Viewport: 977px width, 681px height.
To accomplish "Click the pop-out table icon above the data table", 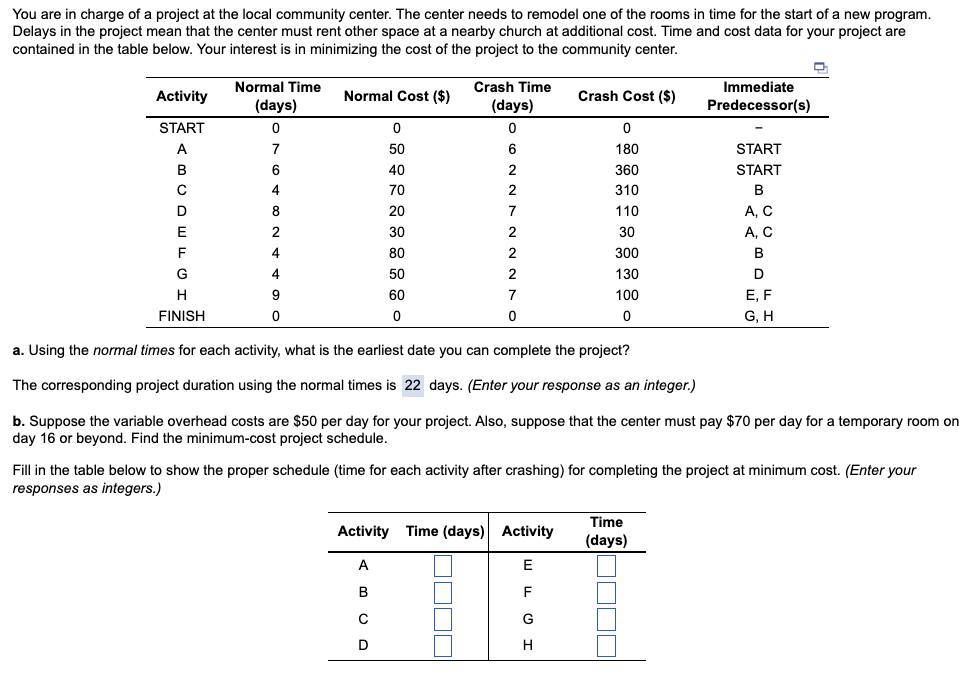I will tap(818, 66).
